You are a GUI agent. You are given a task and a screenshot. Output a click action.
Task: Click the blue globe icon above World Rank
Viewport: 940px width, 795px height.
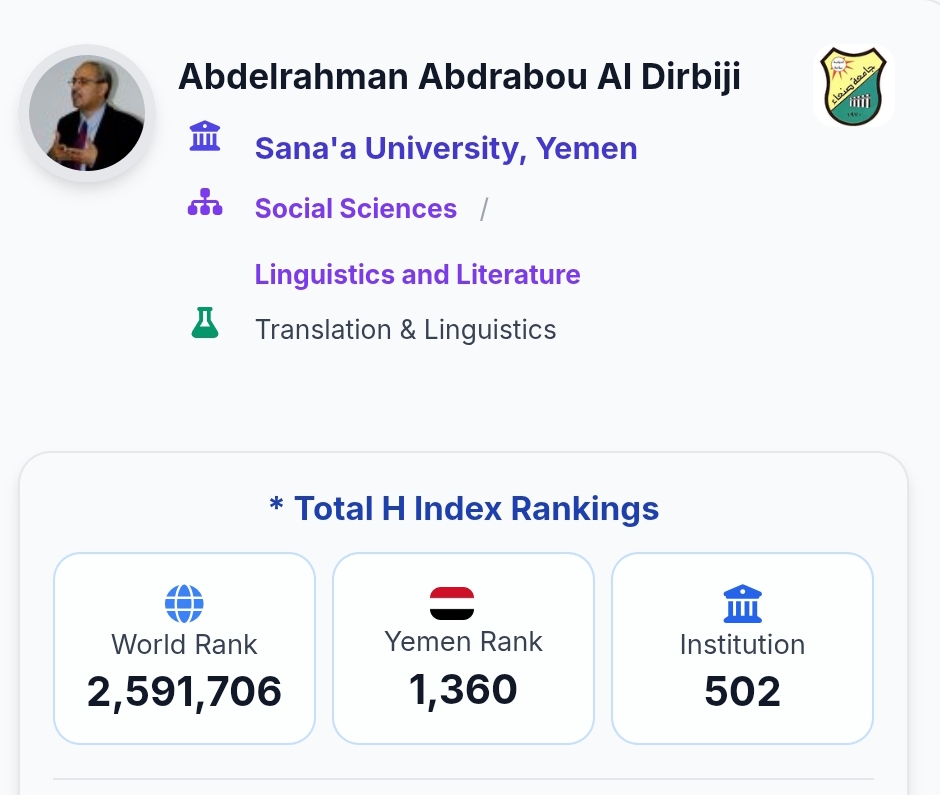(184, 604)
